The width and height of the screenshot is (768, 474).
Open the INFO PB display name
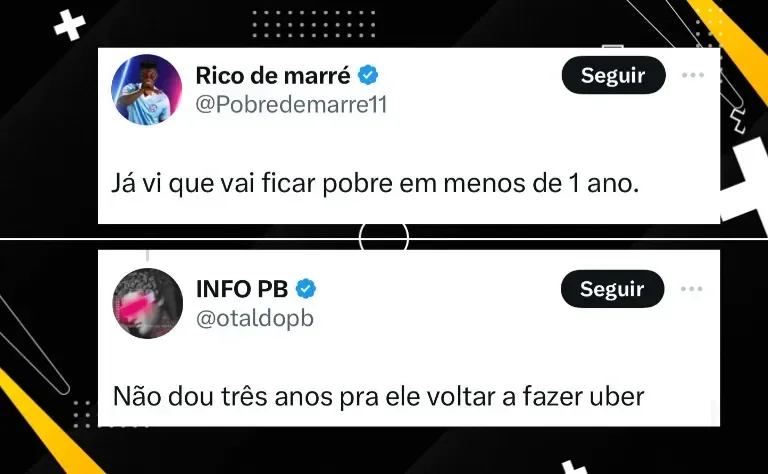242,289
